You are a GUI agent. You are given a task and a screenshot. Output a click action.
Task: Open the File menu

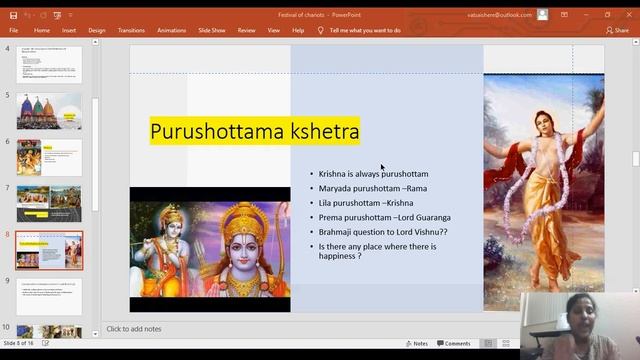coord(13,30)
